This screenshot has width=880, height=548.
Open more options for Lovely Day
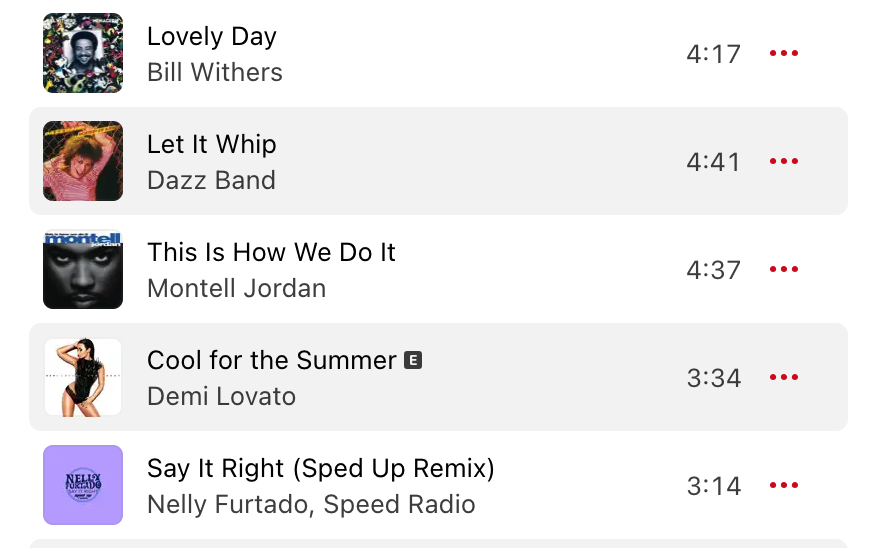784,54
